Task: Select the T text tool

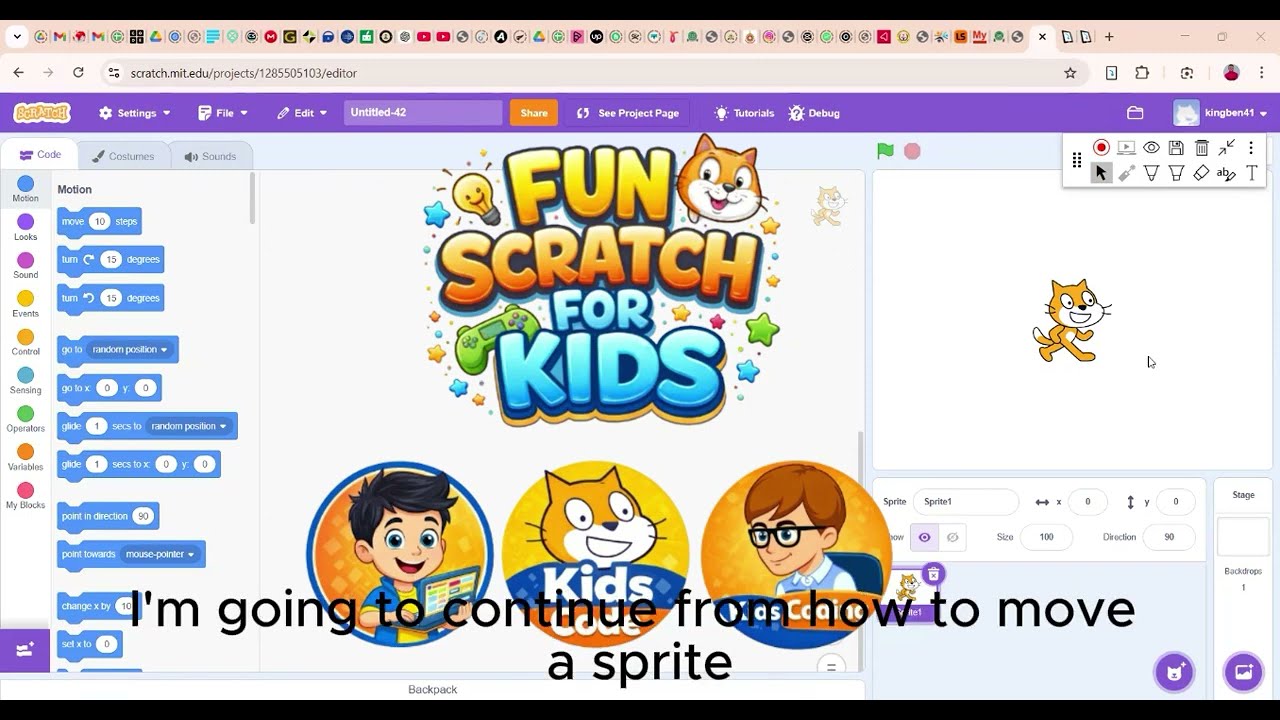Action: 1251,173
